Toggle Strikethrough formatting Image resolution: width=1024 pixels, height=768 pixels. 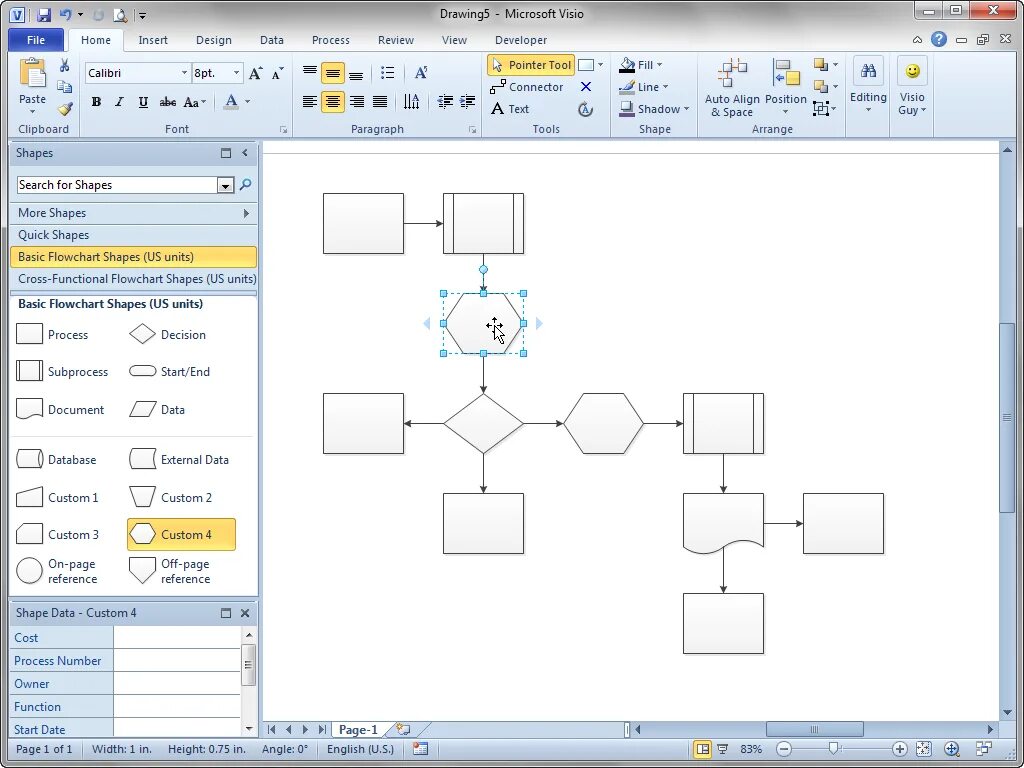[168, 102]
